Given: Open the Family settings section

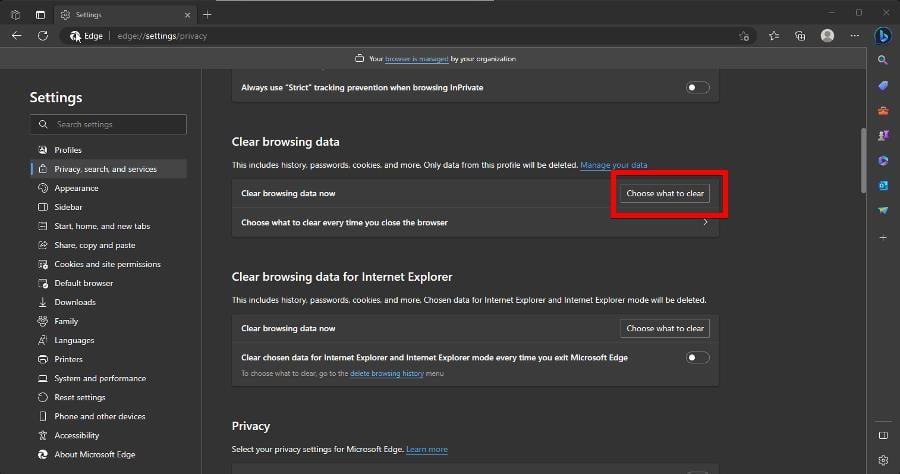Looking at the screenshot, I should (x=108, y=321).
